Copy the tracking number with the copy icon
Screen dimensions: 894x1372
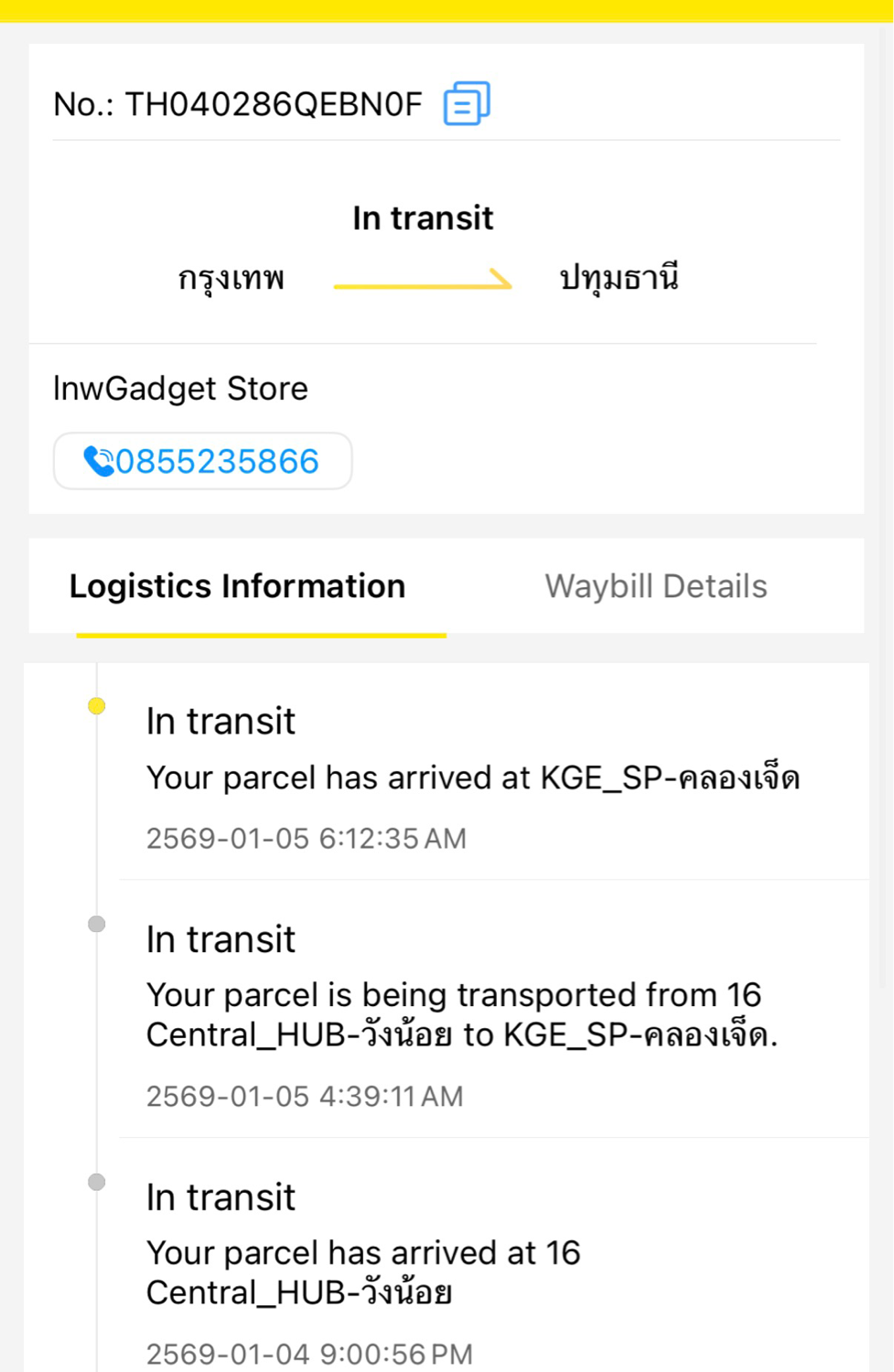point(467,103)
